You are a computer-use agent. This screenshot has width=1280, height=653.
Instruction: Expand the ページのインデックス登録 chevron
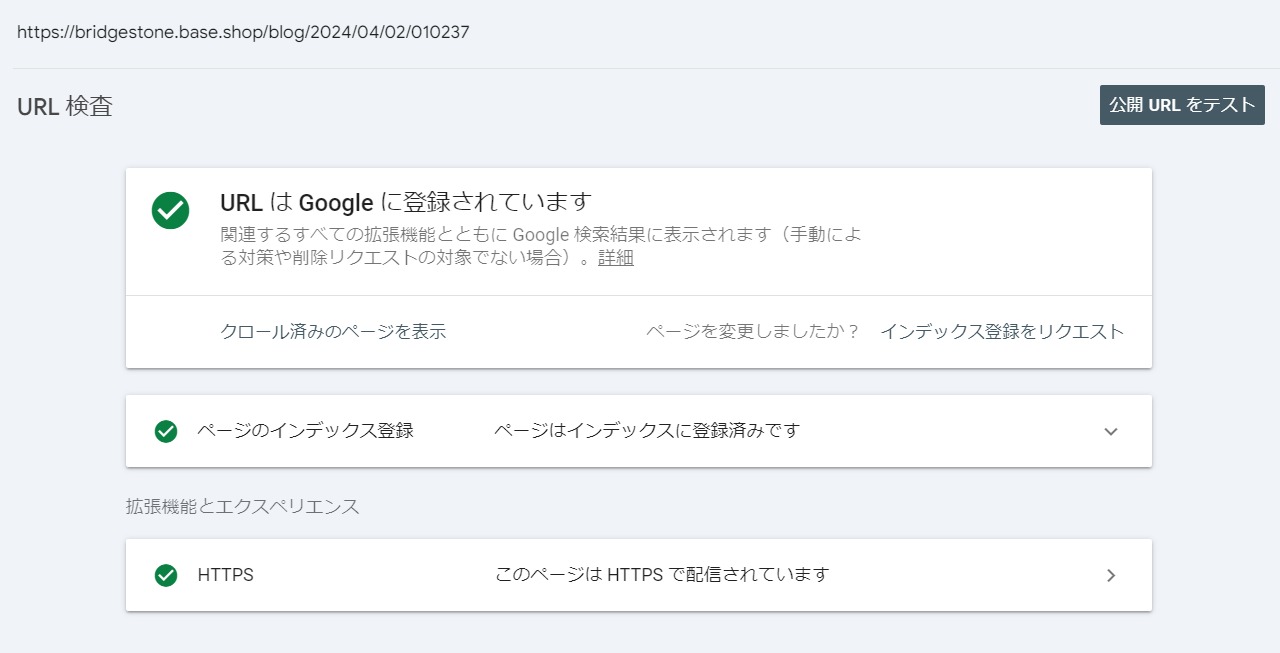[x=1111, y=432]
